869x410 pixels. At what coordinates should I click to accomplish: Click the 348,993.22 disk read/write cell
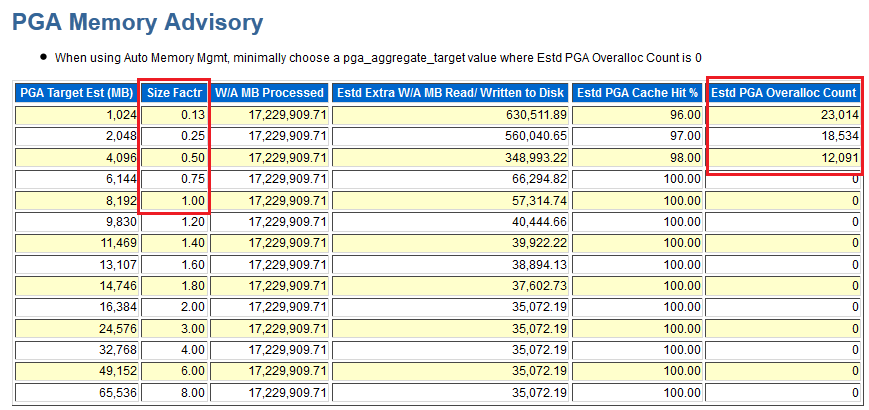450,158
